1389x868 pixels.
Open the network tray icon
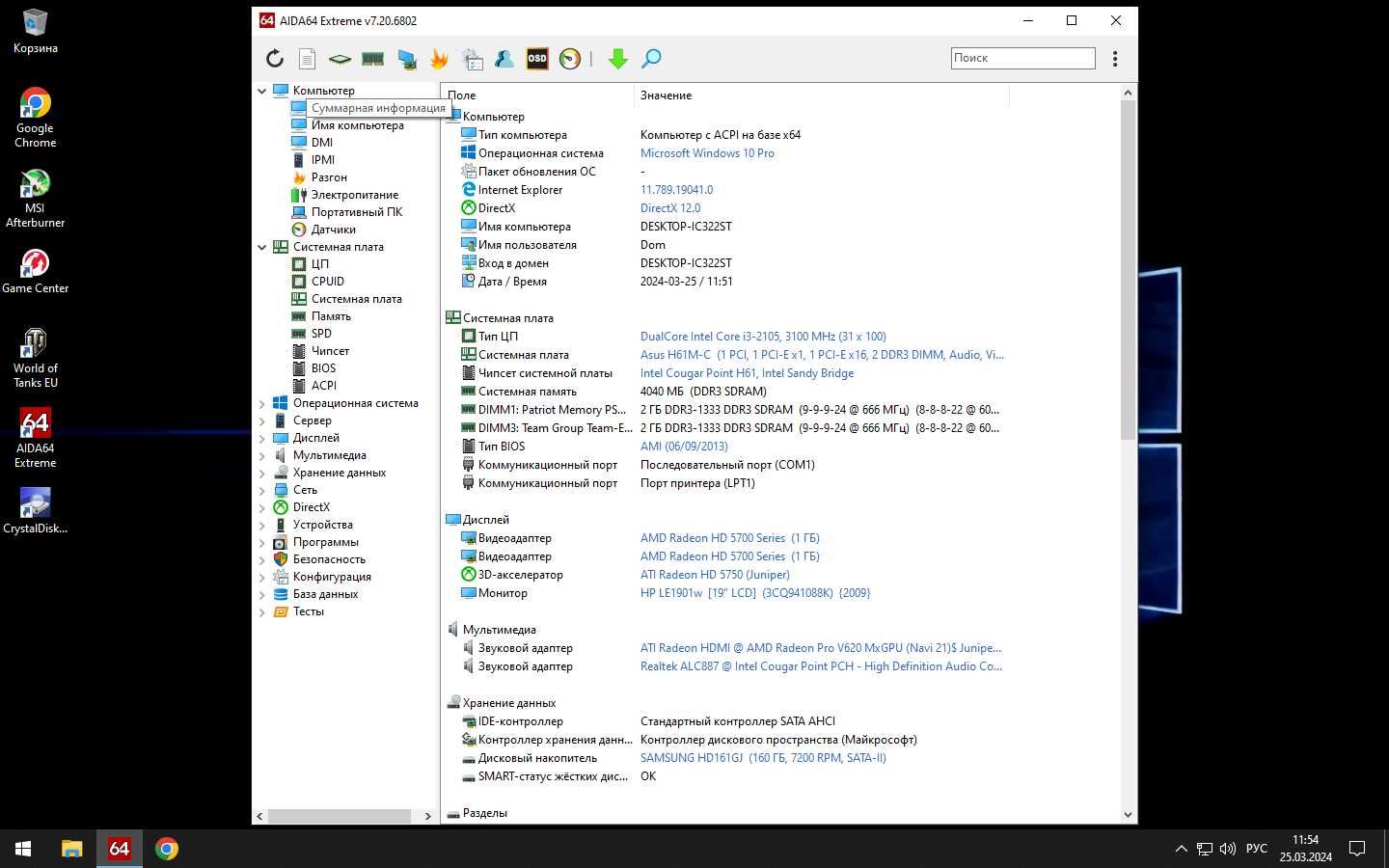[x=1205, y=849]
